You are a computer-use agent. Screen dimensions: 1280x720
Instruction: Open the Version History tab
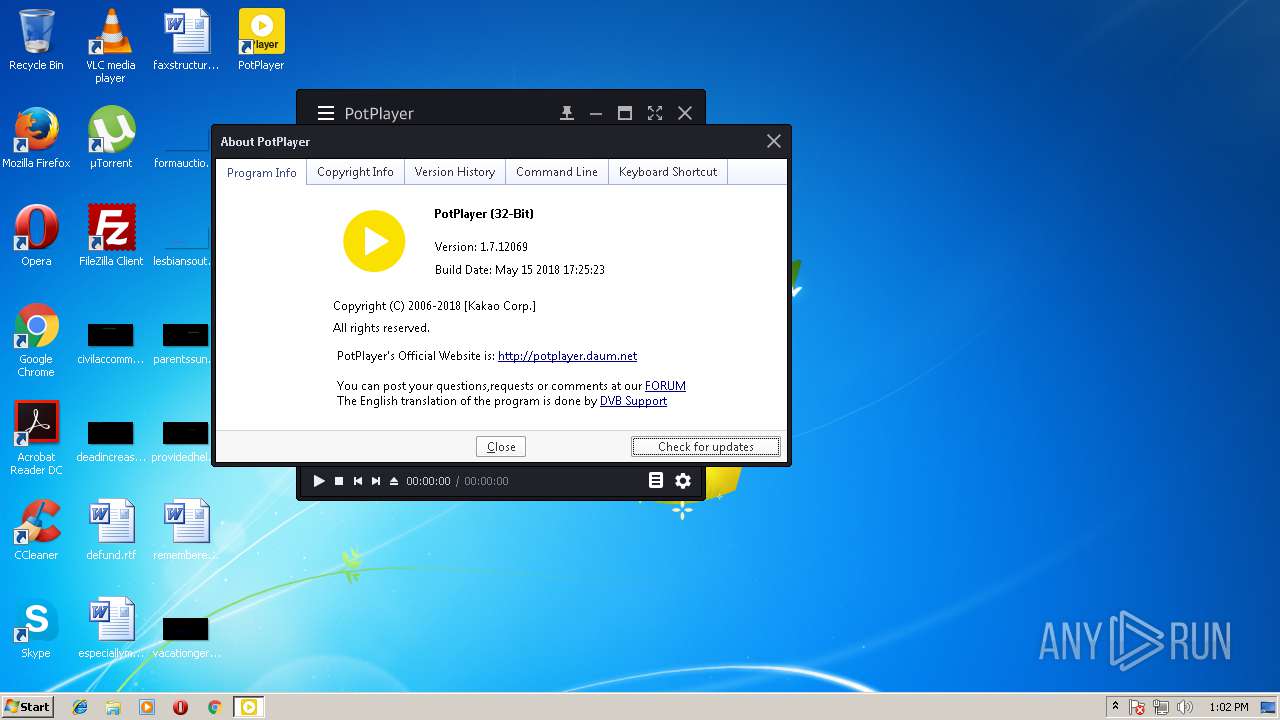point(455,172)
